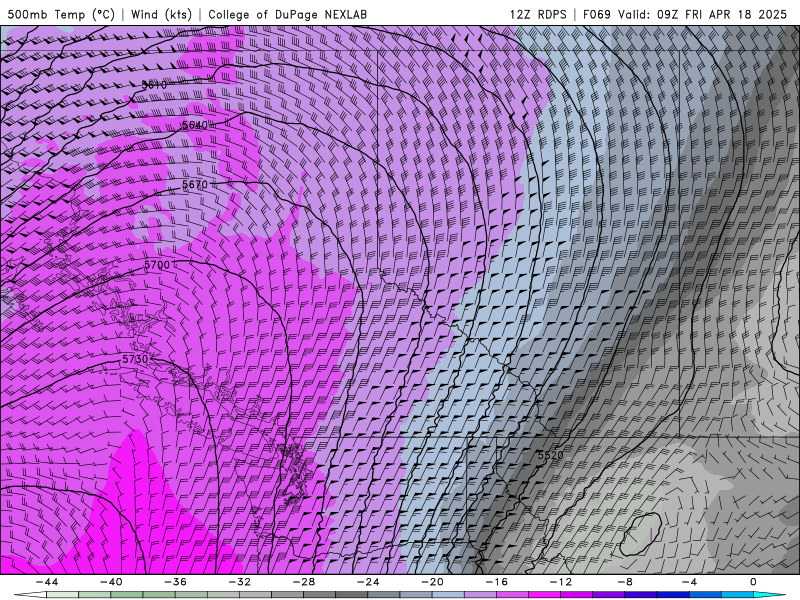Click 'College of DuPage NEXLAB' header text
The image size is (800, 600).
point(287,14)
